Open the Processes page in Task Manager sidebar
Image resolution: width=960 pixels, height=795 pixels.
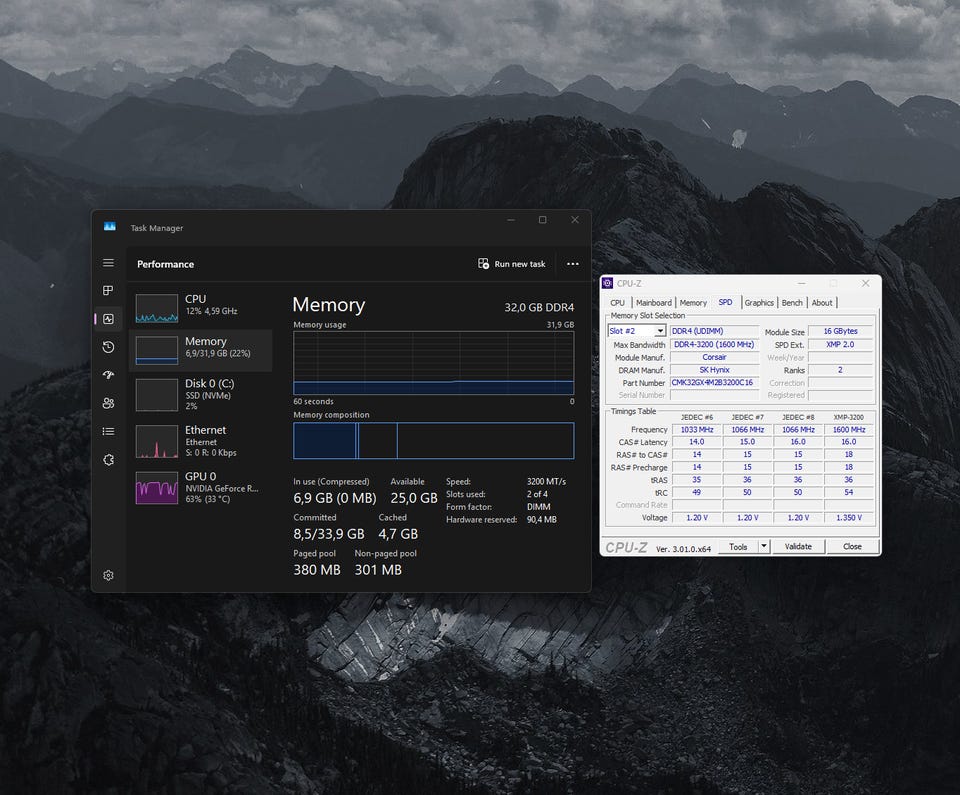(108, 290)
